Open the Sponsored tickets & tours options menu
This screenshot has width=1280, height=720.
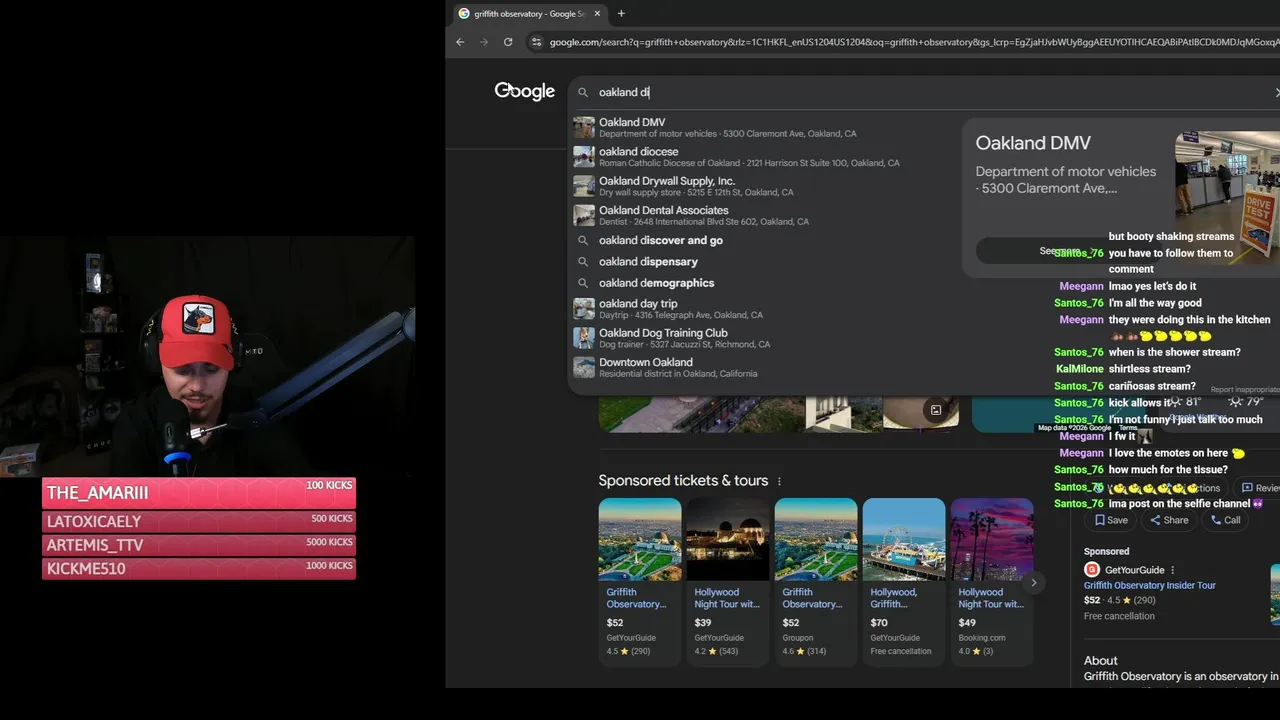pos(779,481)
